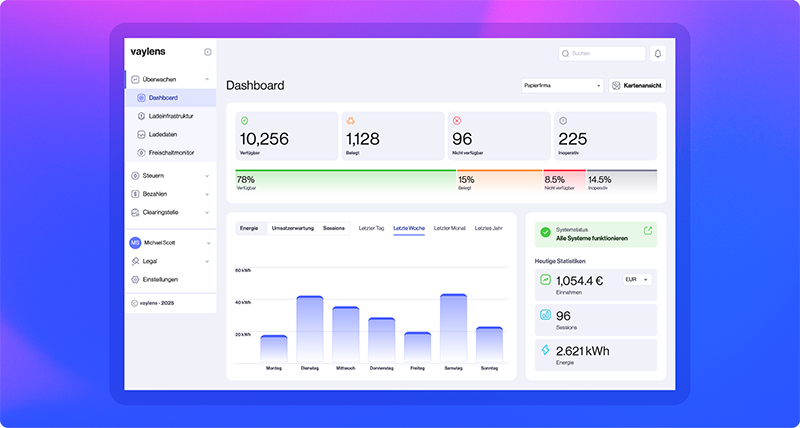This screenshot has height=428, width=800.
Task: Open the Kartenansicht view button
Action: [637, 86]
